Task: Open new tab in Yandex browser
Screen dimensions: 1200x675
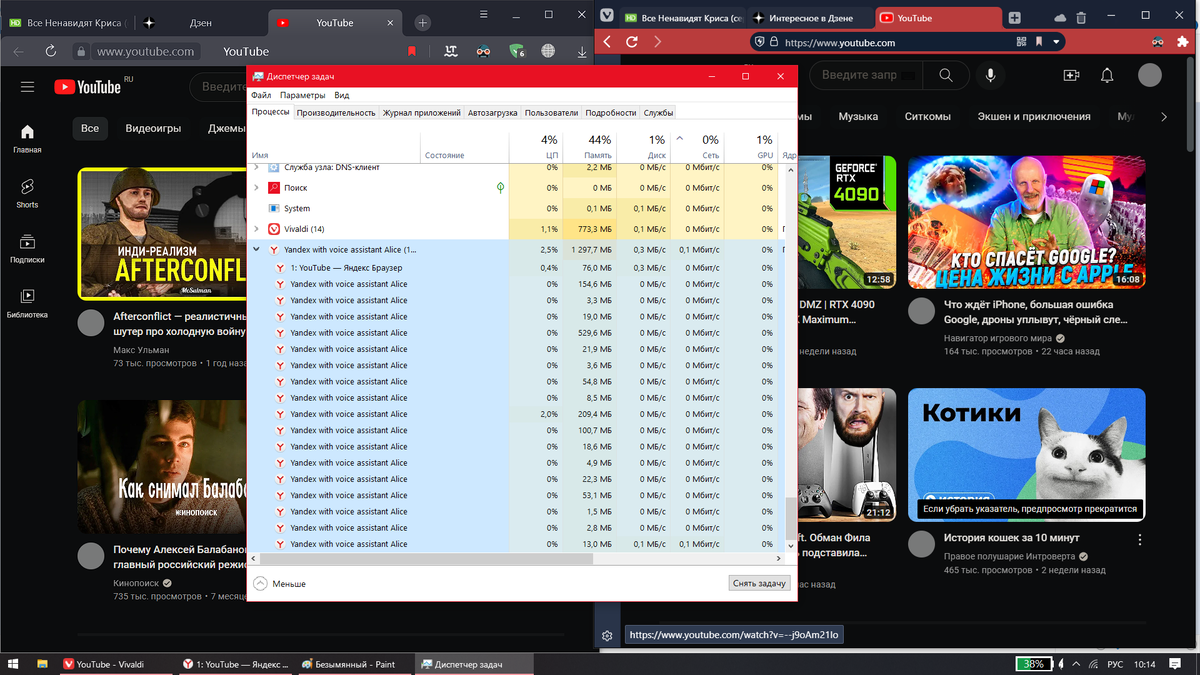Action: coord(423,22)
